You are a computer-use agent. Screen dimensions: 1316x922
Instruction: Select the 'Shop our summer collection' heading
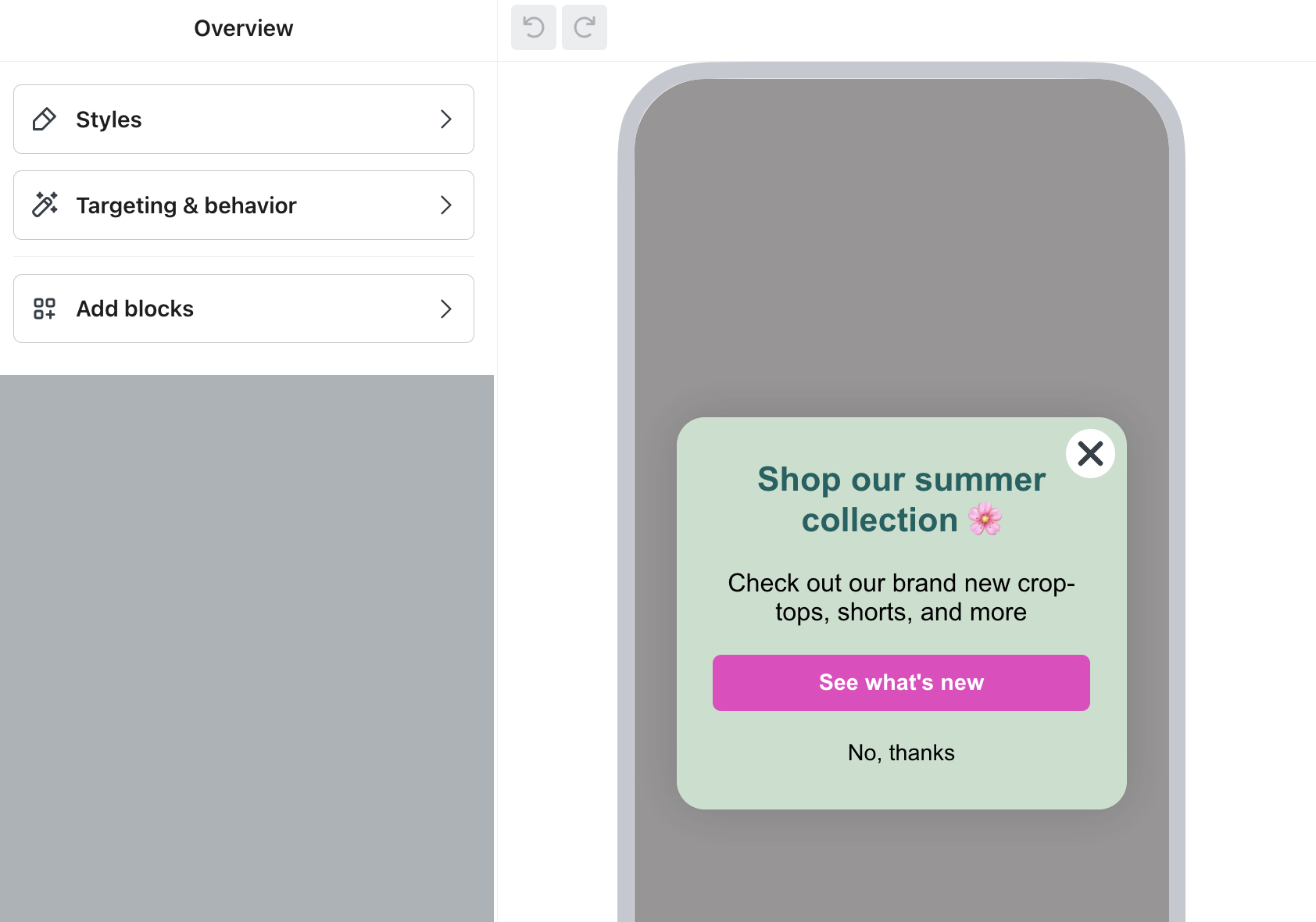coord(900,499)
